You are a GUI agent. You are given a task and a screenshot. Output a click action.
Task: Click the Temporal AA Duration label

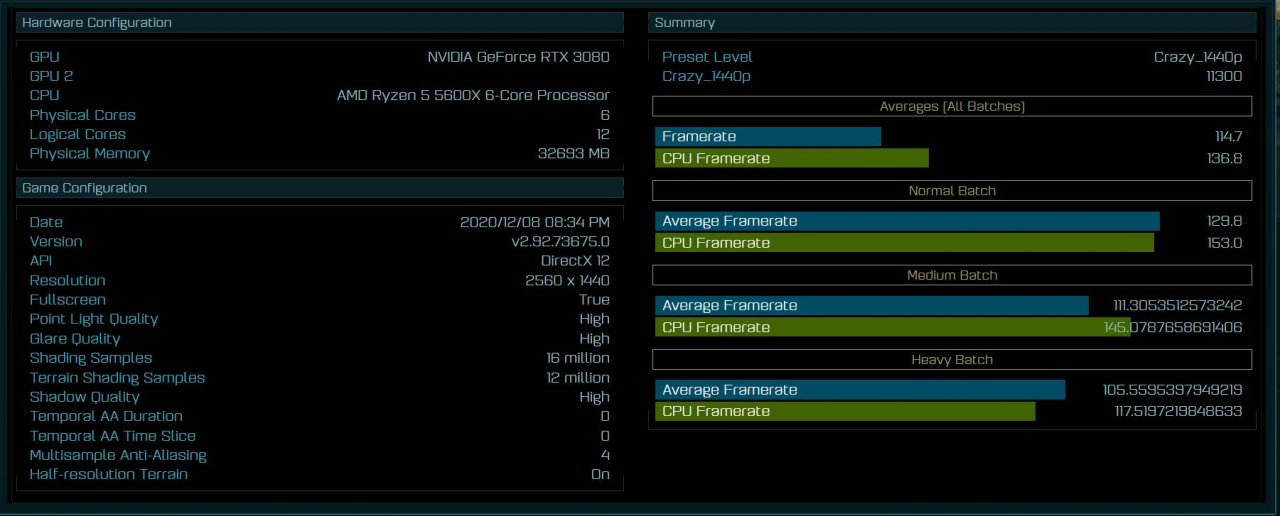106,416
